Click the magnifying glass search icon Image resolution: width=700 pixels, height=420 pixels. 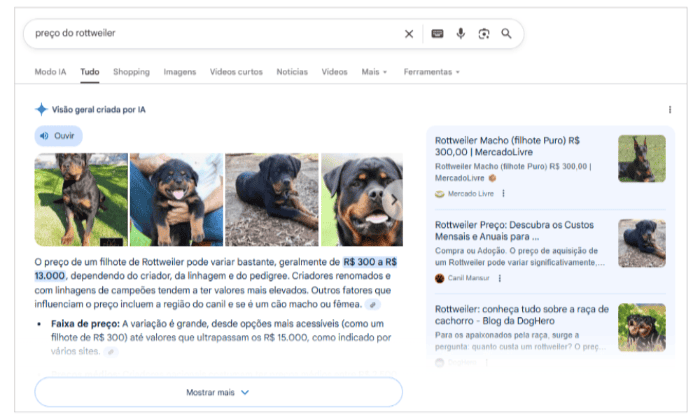click(506, 34)
